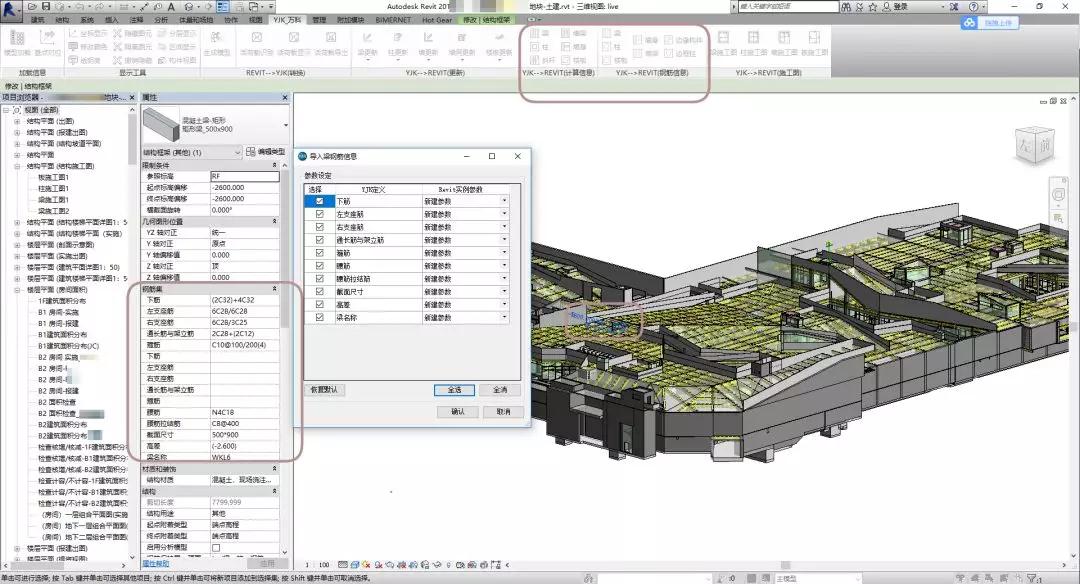Close the Properties (属性) panel
The width and height of the screenshot is (1080, 584).
(285, 98)
